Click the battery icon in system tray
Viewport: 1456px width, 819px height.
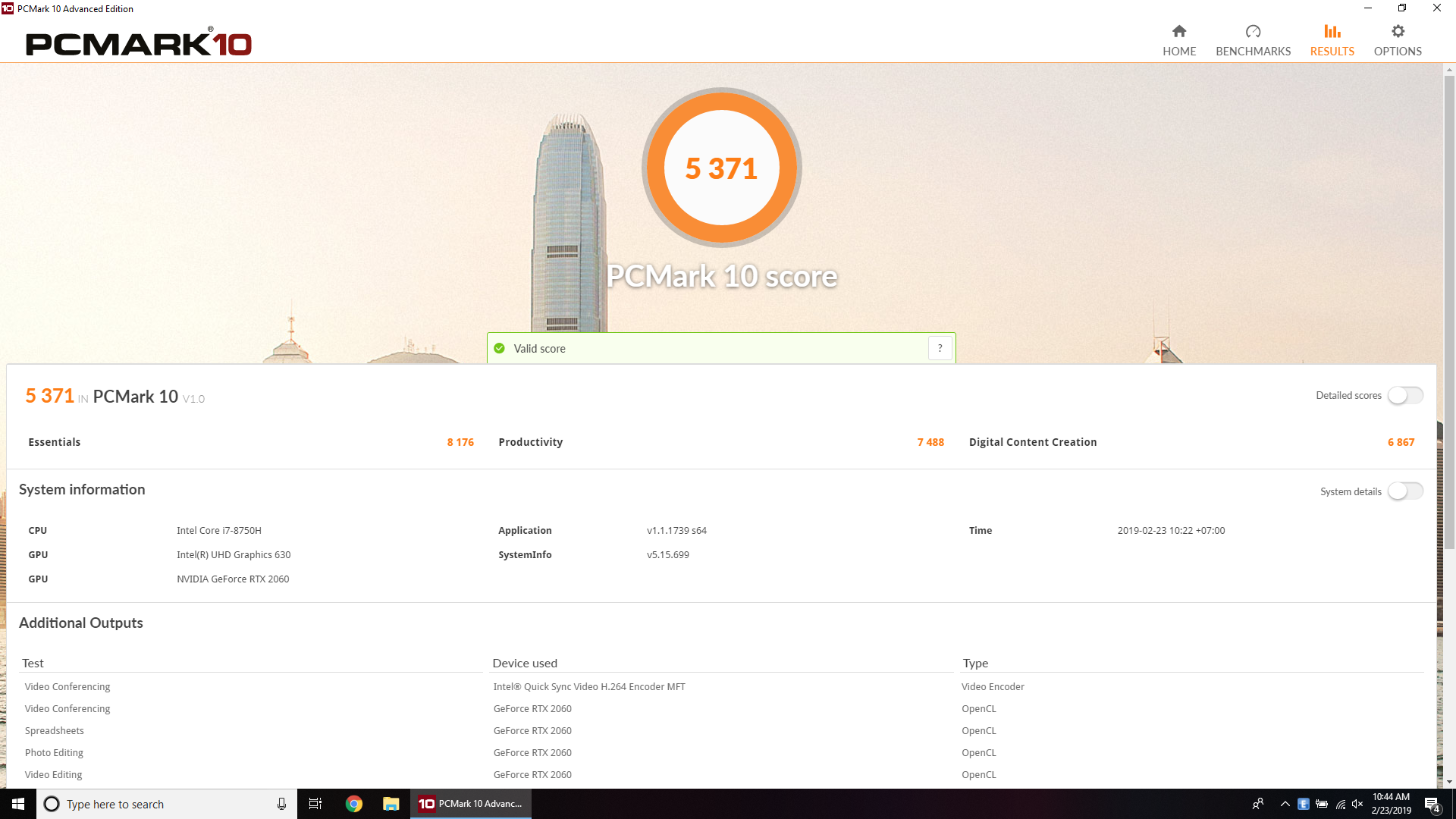point(1322,804)
